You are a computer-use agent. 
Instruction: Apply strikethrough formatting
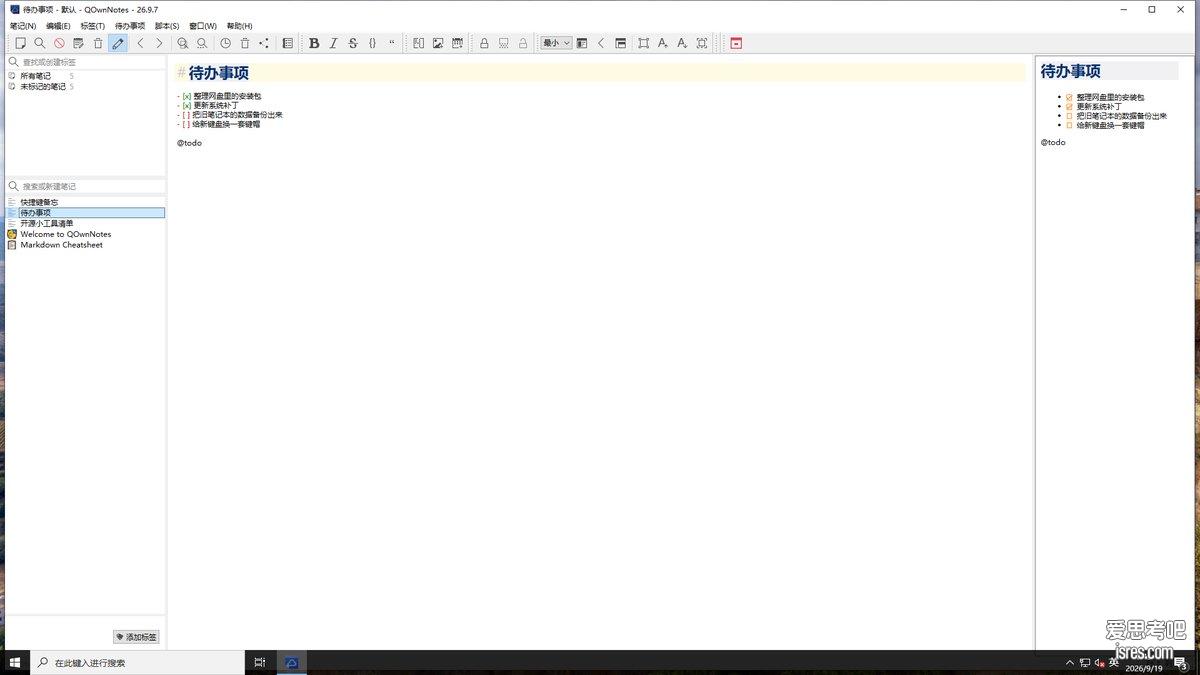point(352,43)
